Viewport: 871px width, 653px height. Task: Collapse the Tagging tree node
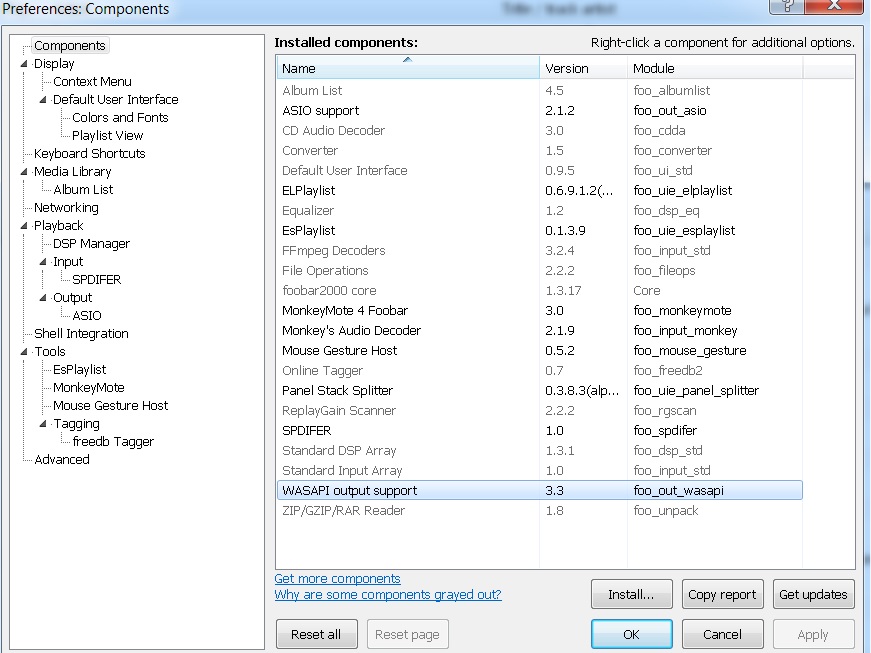tap(43, 424)
